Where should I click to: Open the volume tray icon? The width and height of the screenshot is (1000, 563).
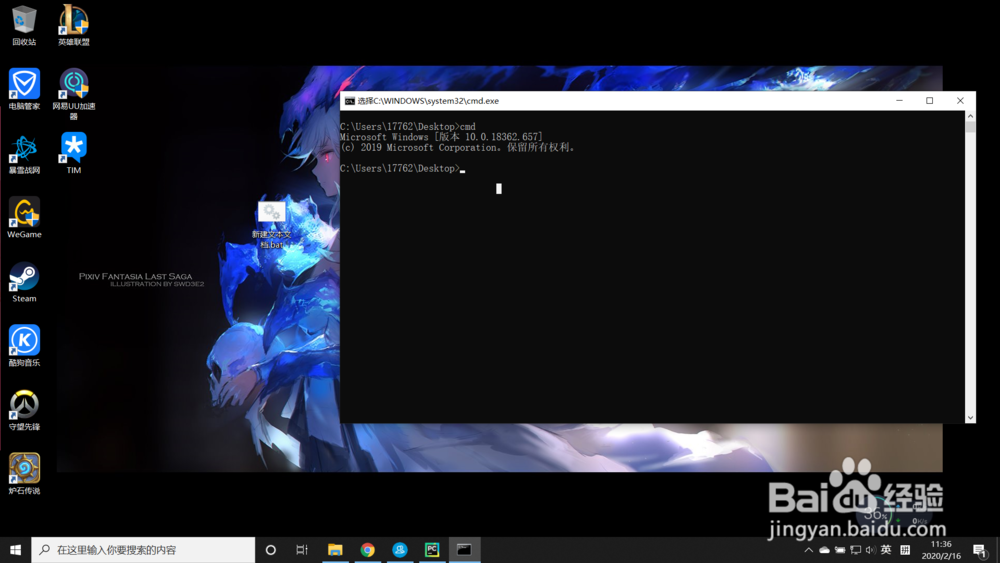pos(871,550)
